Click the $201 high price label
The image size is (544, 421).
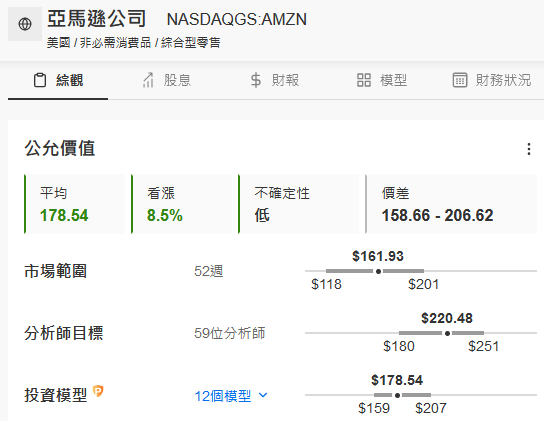(424, 284)
